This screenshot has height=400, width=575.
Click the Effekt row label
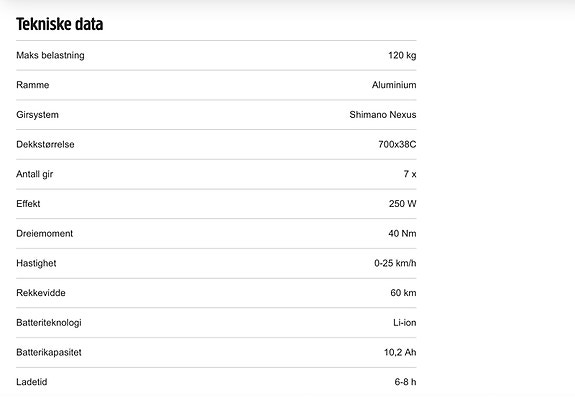pos(28,204)
